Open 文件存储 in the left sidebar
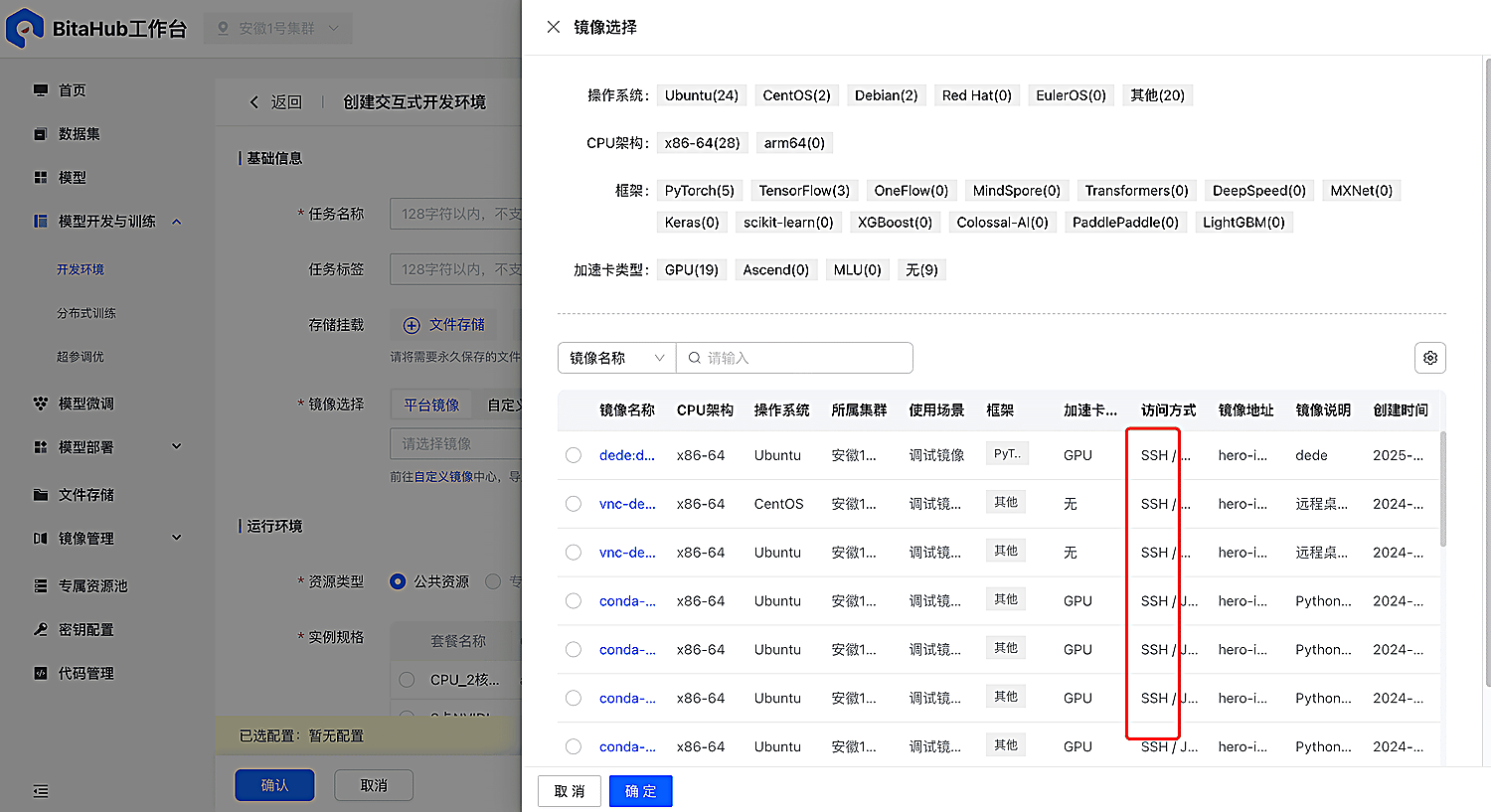The width and height of the screenshot is (1491, 812). tap(85, 495)
